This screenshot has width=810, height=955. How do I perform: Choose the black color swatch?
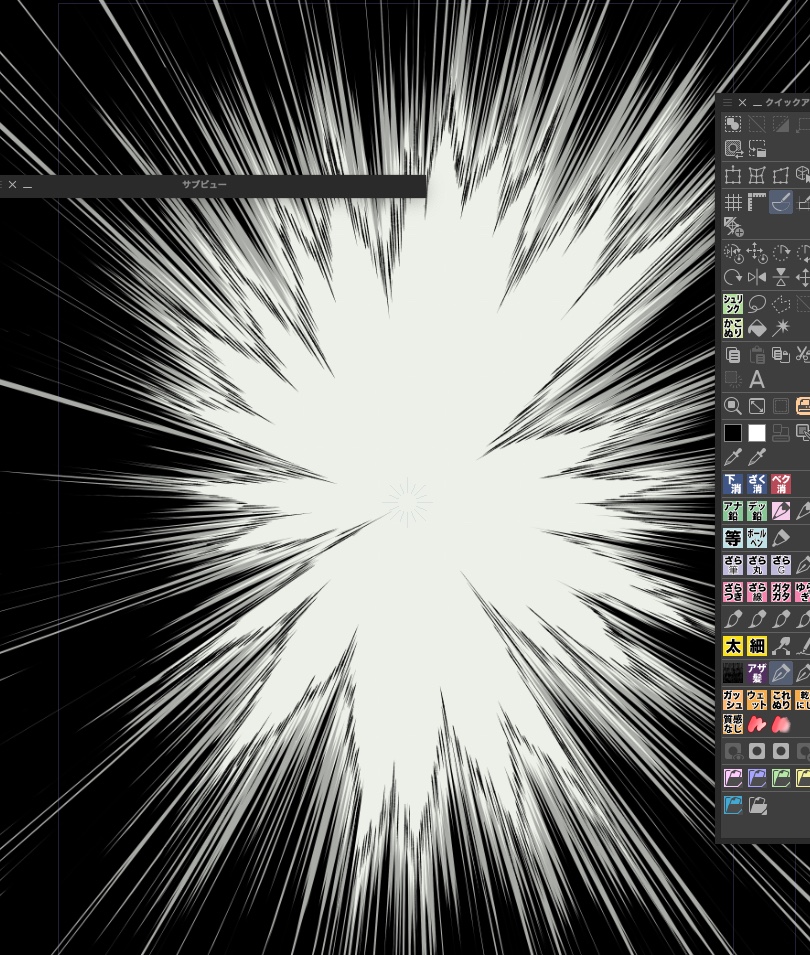click(733, 433)
